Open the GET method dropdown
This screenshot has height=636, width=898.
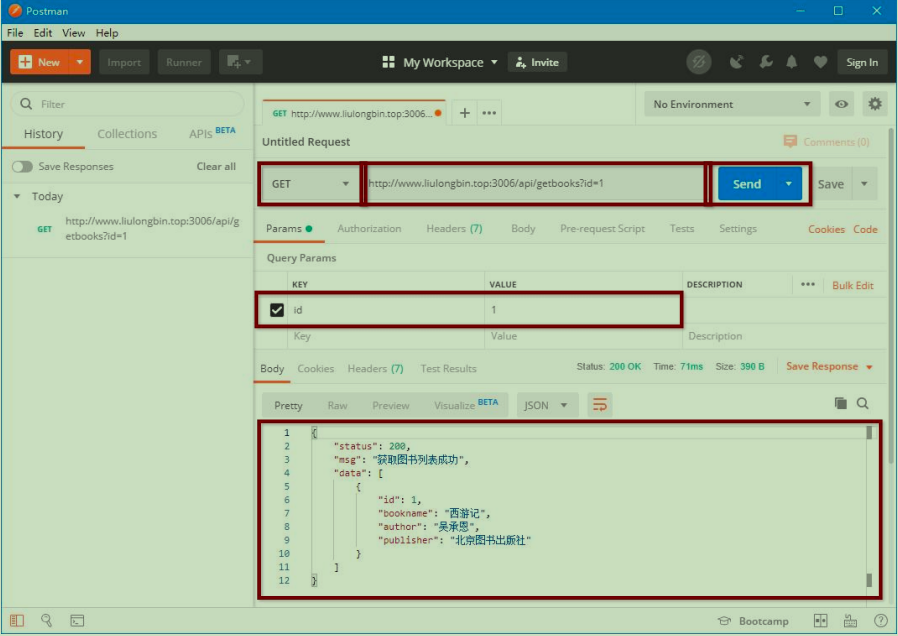coord(310,184)
